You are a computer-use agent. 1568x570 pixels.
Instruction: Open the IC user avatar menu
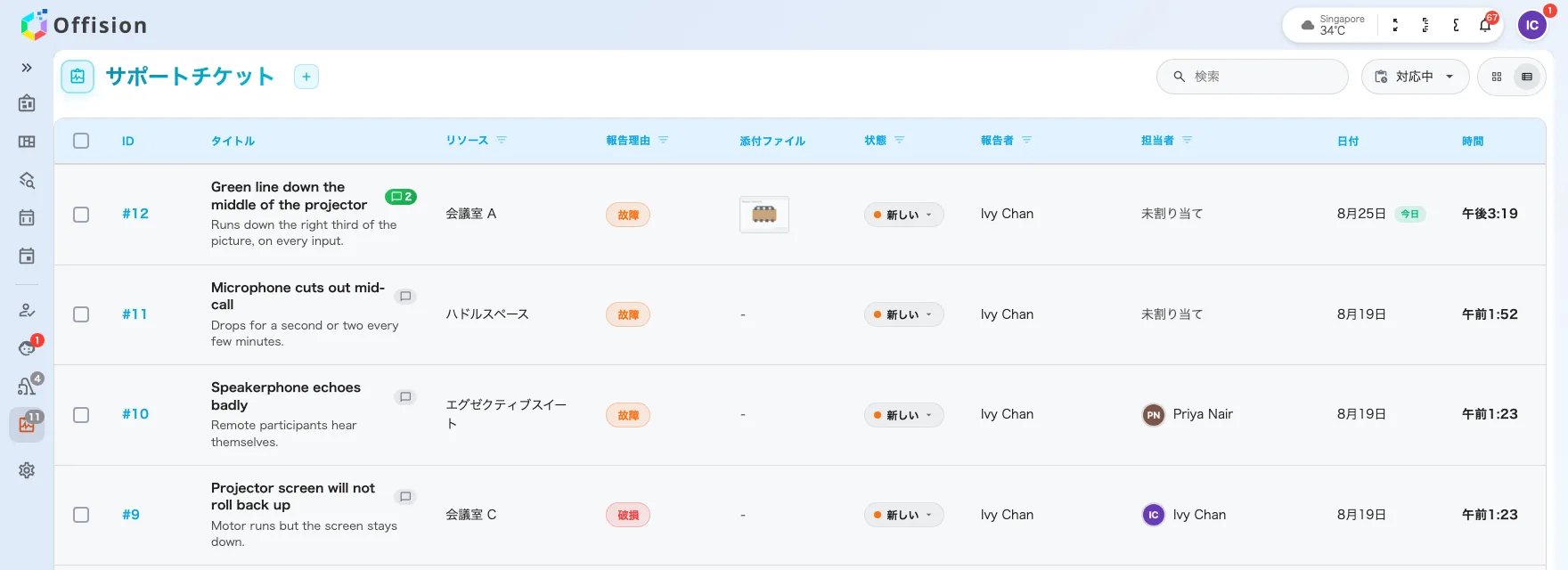pos(1532,25)
